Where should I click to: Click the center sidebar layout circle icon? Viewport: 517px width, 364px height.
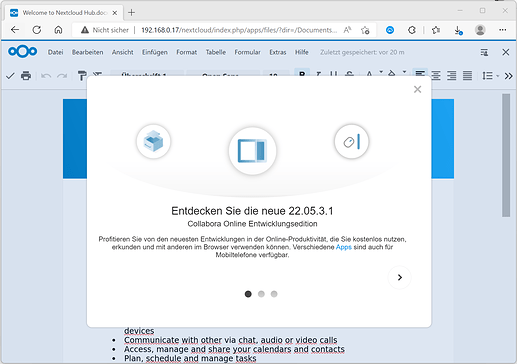[x=253, y=151]
